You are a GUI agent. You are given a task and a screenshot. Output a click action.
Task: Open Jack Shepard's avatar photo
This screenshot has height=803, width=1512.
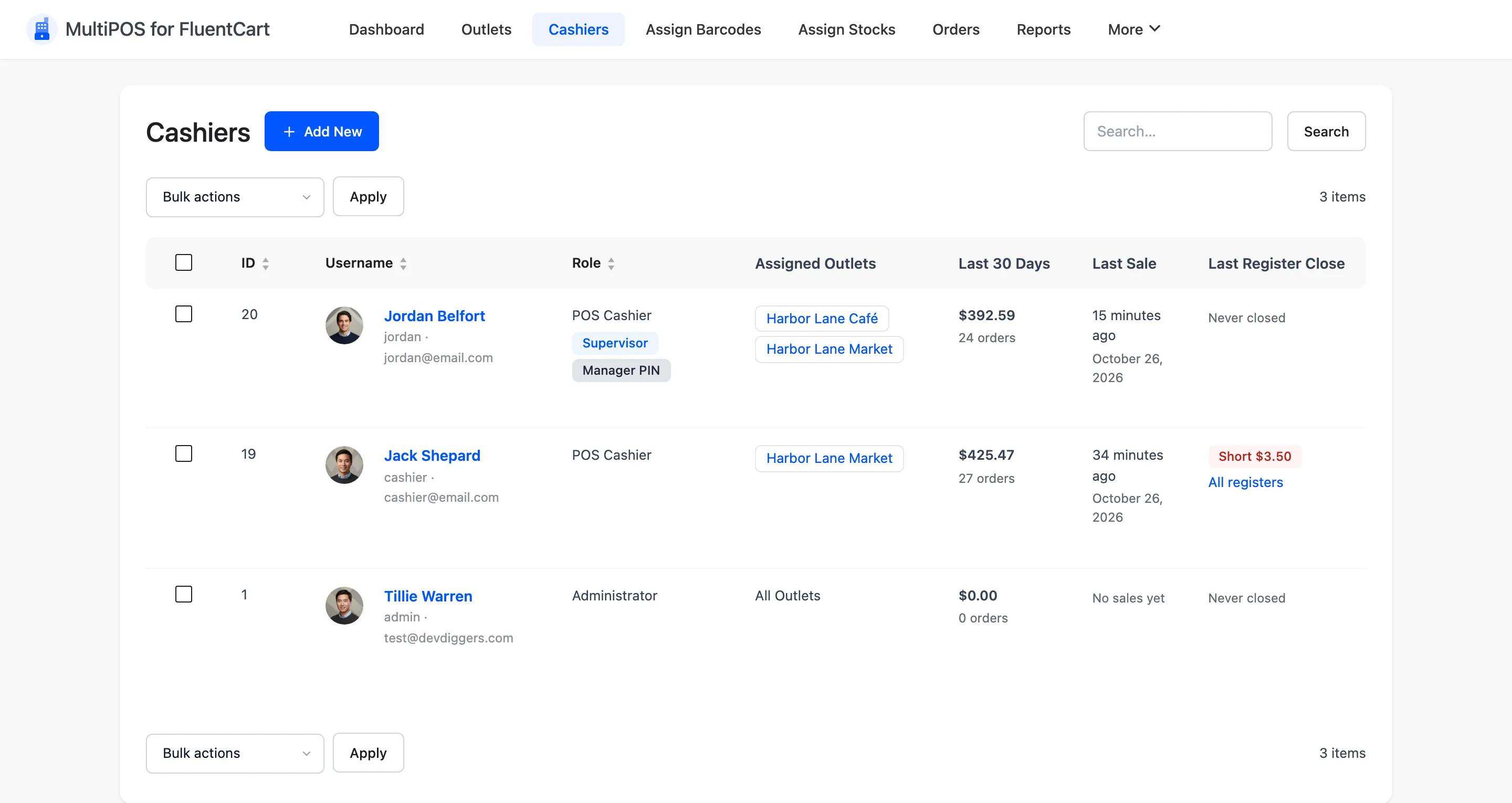click(344, 465)
